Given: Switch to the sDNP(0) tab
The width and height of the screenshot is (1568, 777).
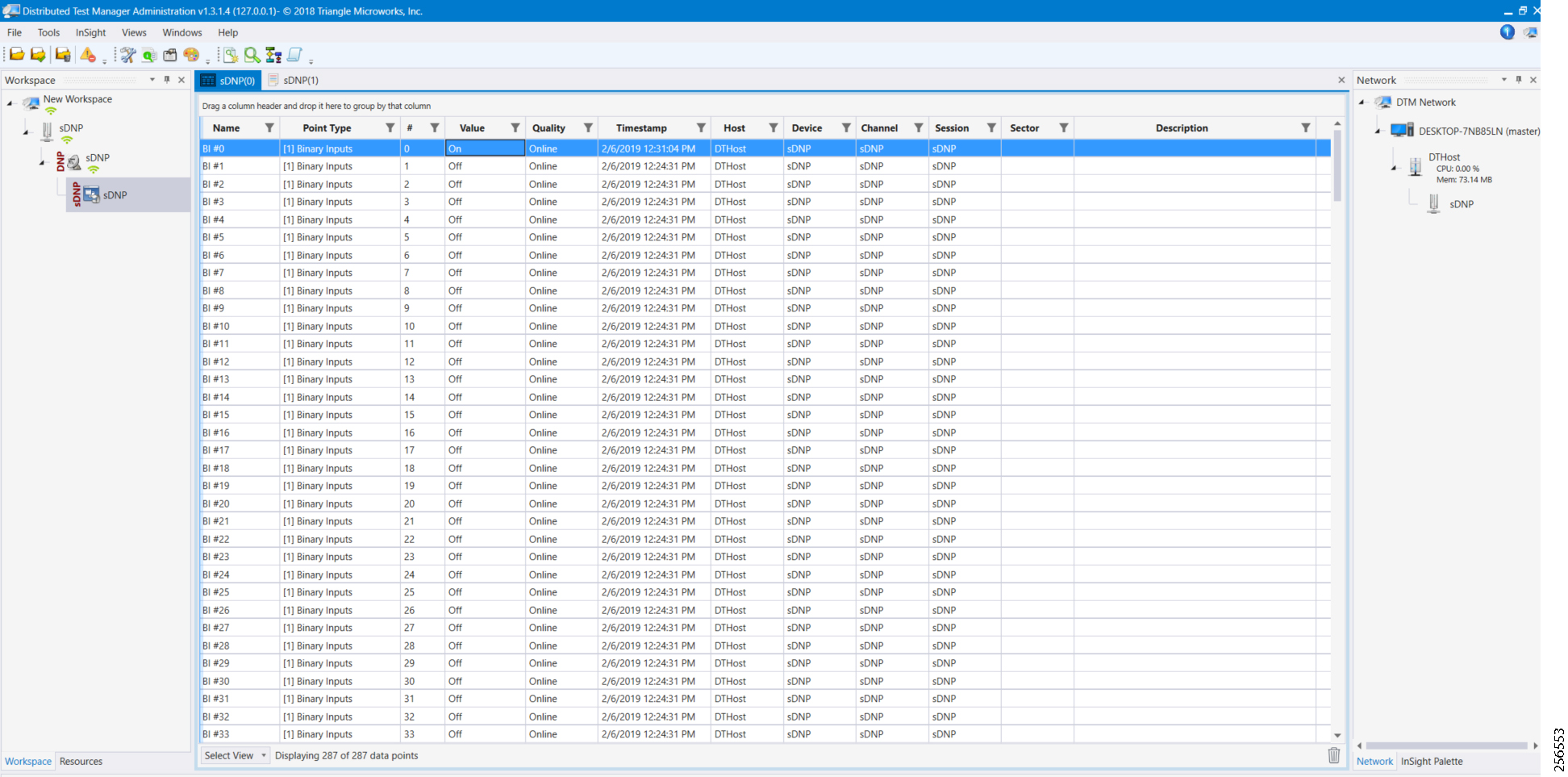Looking at the screenshot, I should [228, 80].
